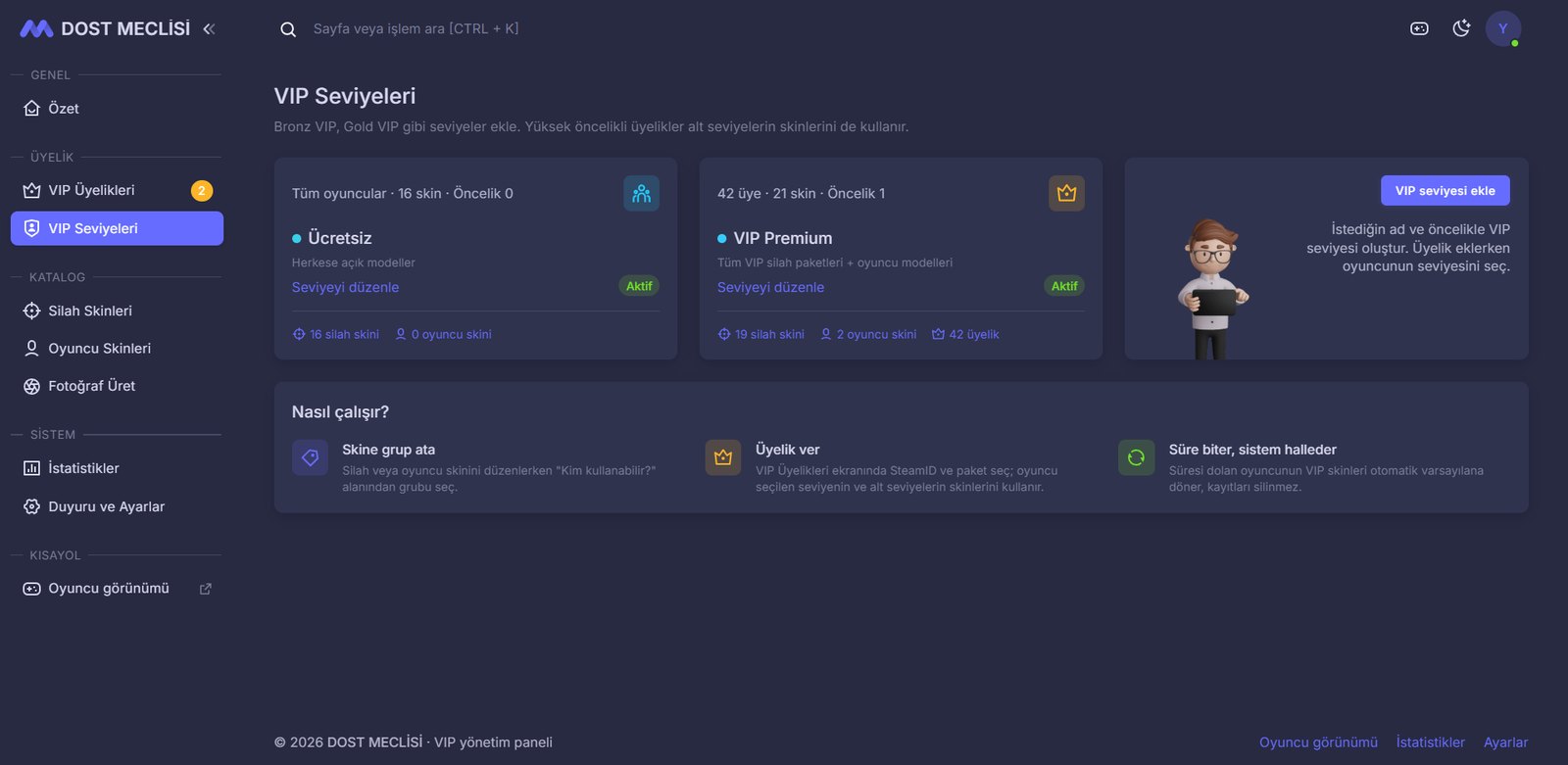The image size is (1568, 765).
Task: Add a new level with VIP seviyesi ekle
Action: pyautogui.click(x=1445, y=191)
